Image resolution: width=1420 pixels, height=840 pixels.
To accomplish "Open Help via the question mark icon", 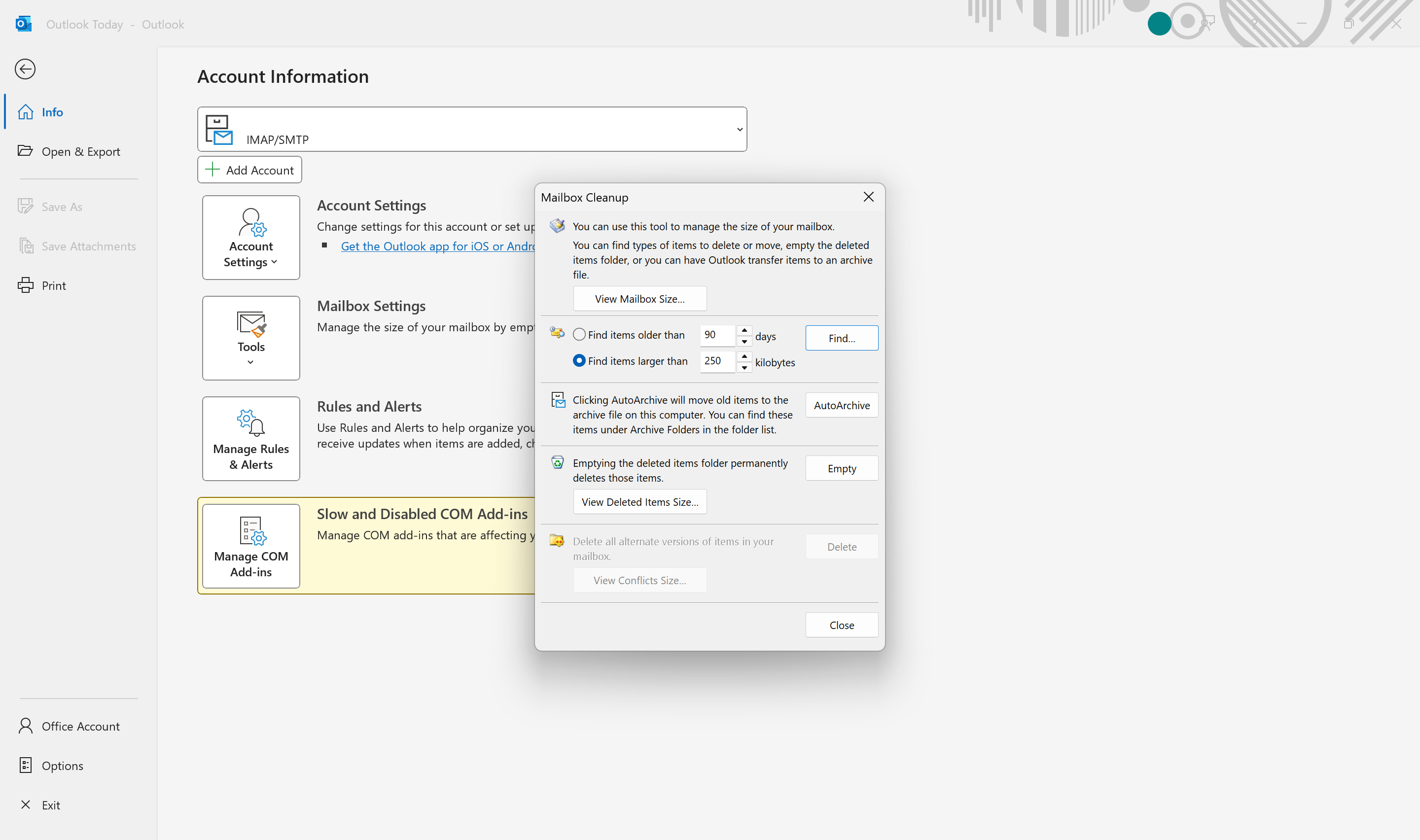I will click(x=1254, y=24).
